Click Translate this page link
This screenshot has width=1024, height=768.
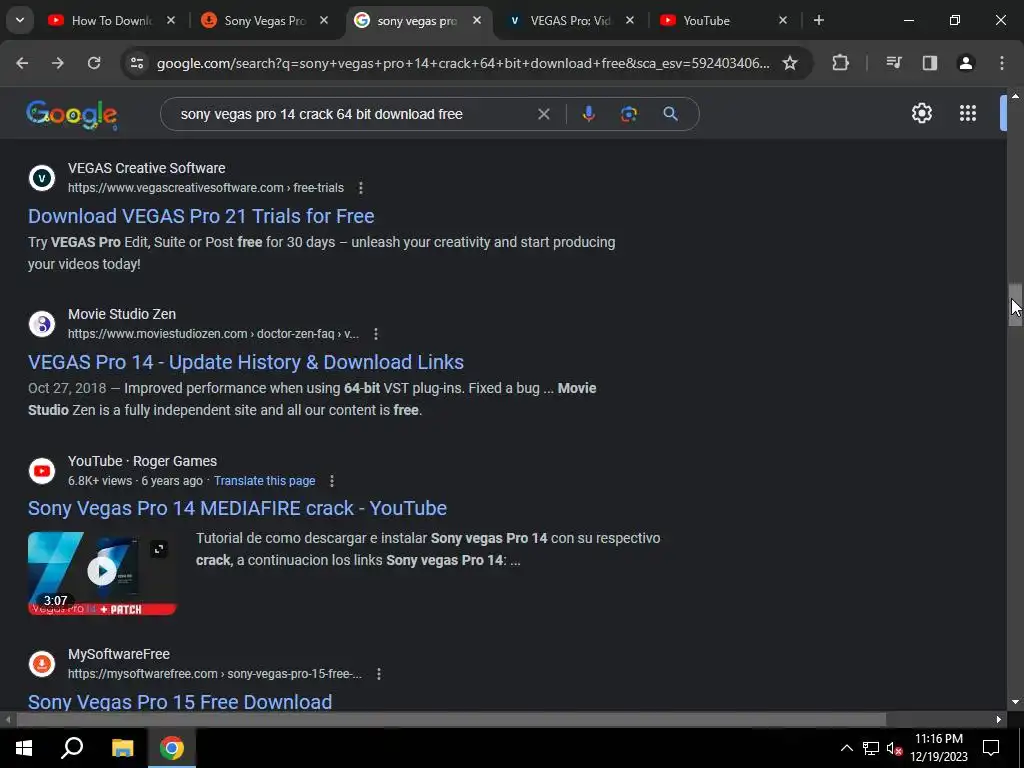(x=264, y=481)
